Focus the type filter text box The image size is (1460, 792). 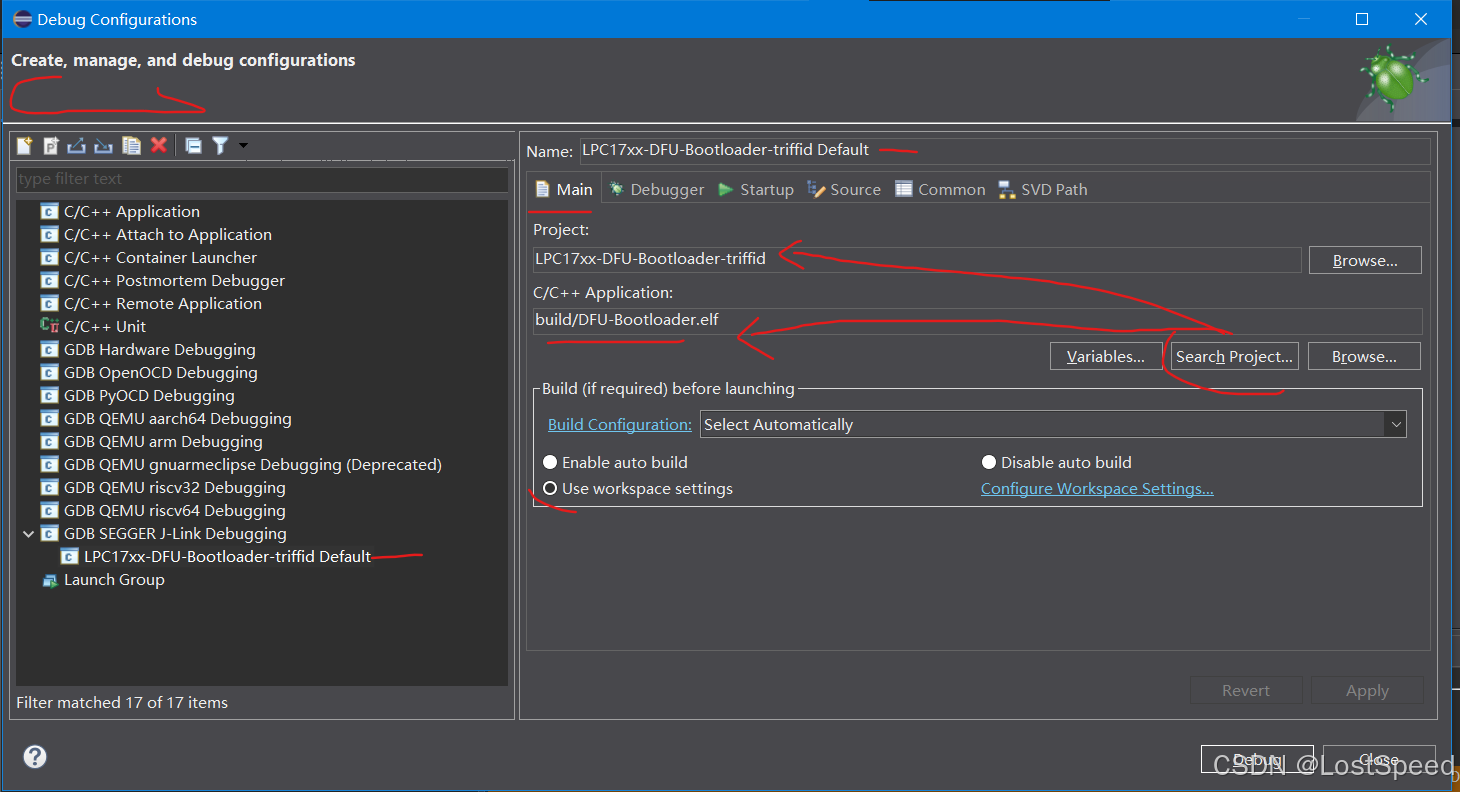[x=262, y=179]
